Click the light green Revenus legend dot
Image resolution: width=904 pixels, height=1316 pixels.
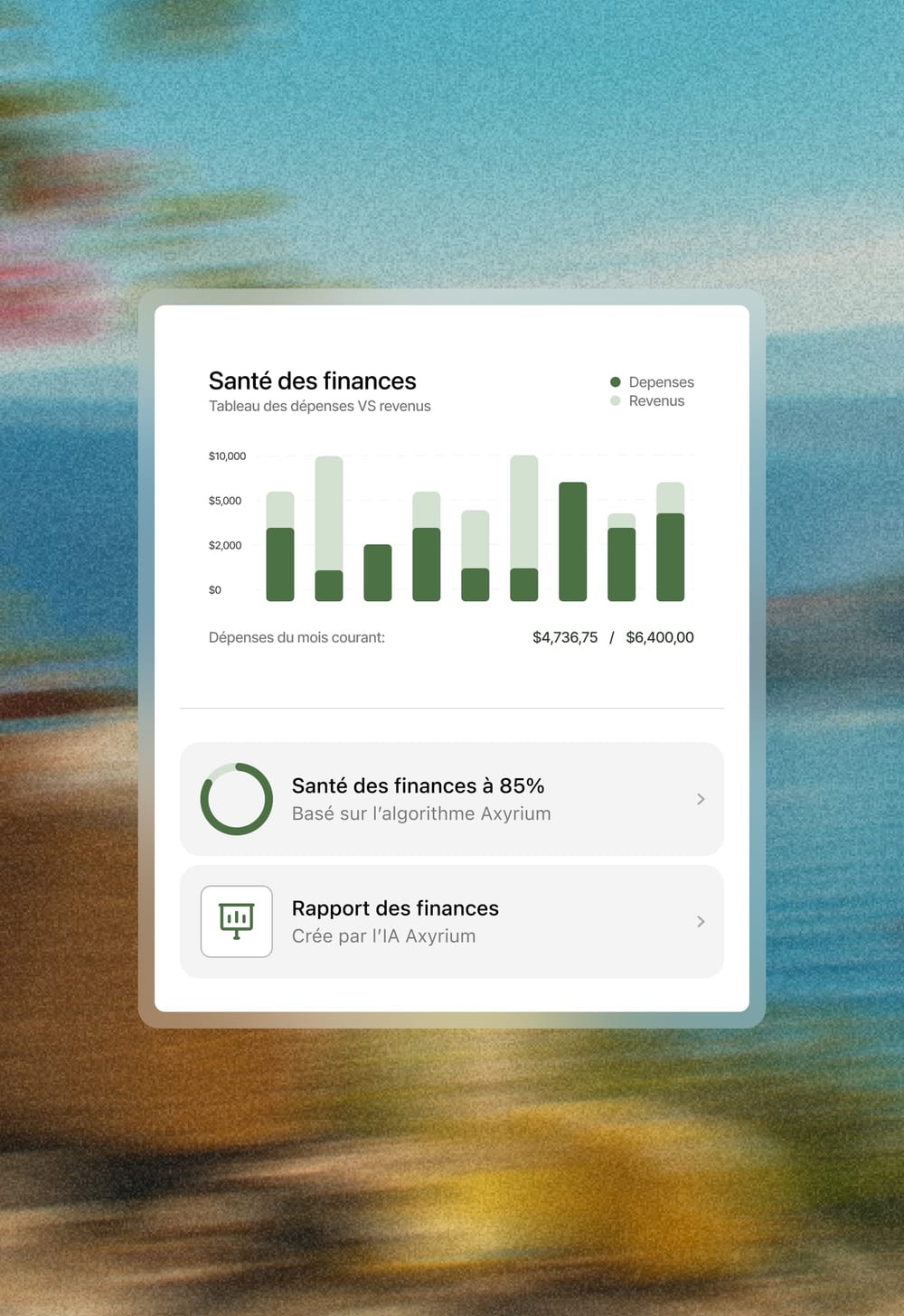[x=616, y=400]
